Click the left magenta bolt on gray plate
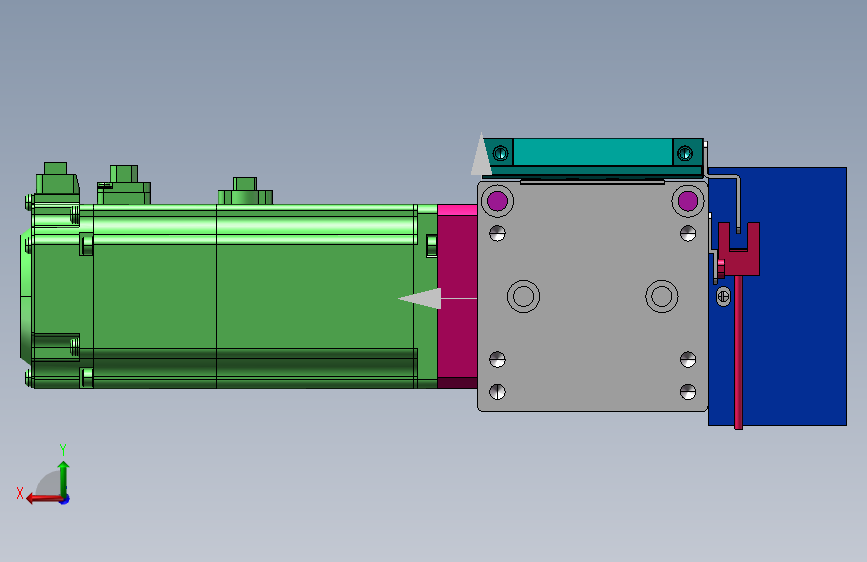This screenshot has width=867, height=562. 498,201
